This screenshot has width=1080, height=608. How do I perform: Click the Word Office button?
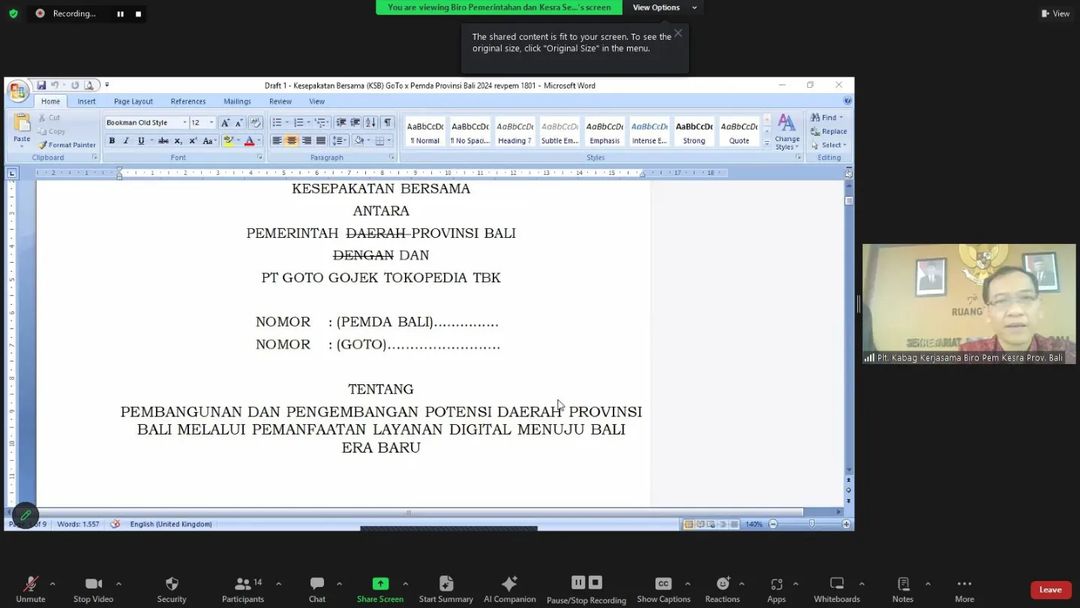click(18, 90)
